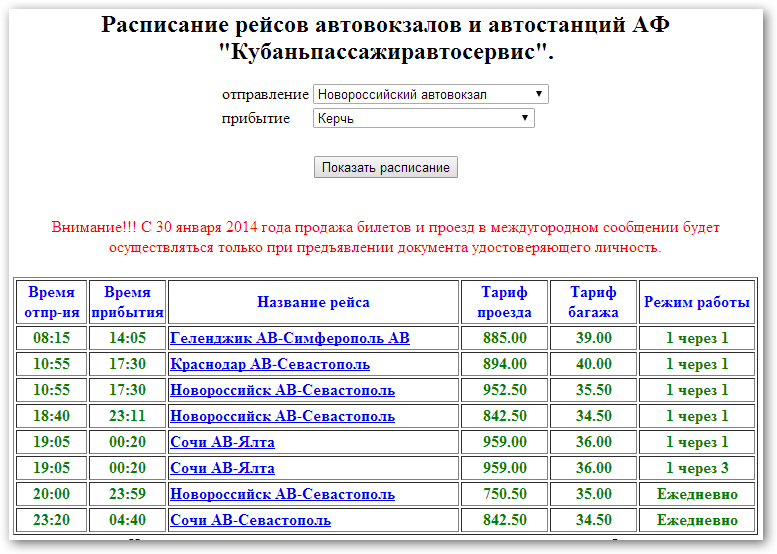This screenshot has height=554, width=777.
Task: Select fare value 750.50
Action: click(x=504, y=494)
